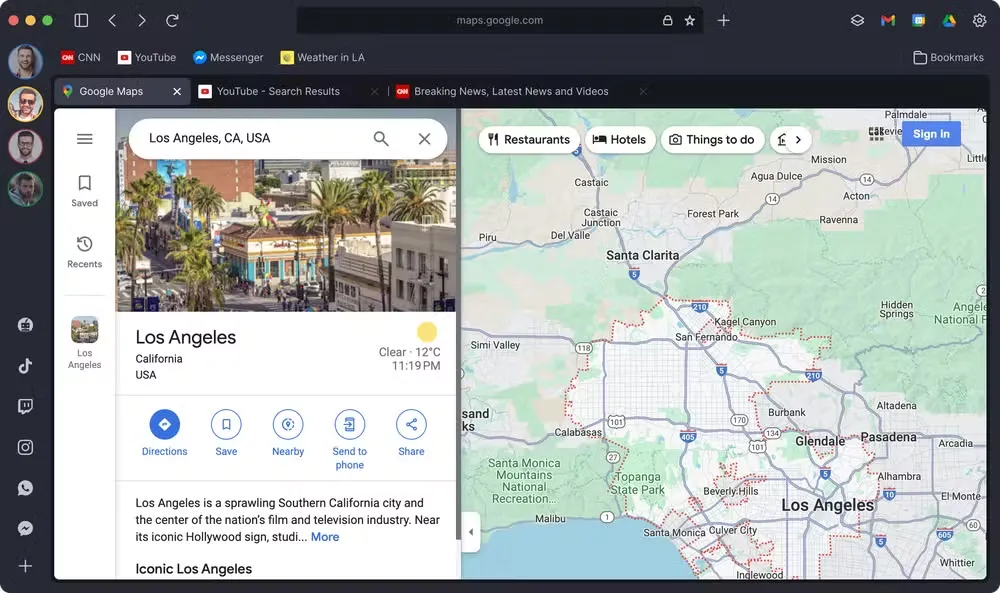Open the YouTube bookmark
Viewport: 1000px width, 593px height.
(x=147, y=57)
